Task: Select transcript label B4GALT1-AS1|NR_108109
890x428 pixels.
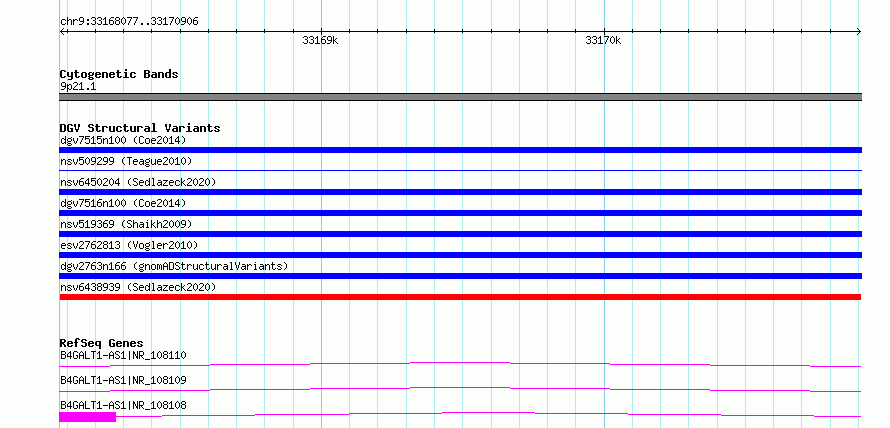Action: pos(123,380)
